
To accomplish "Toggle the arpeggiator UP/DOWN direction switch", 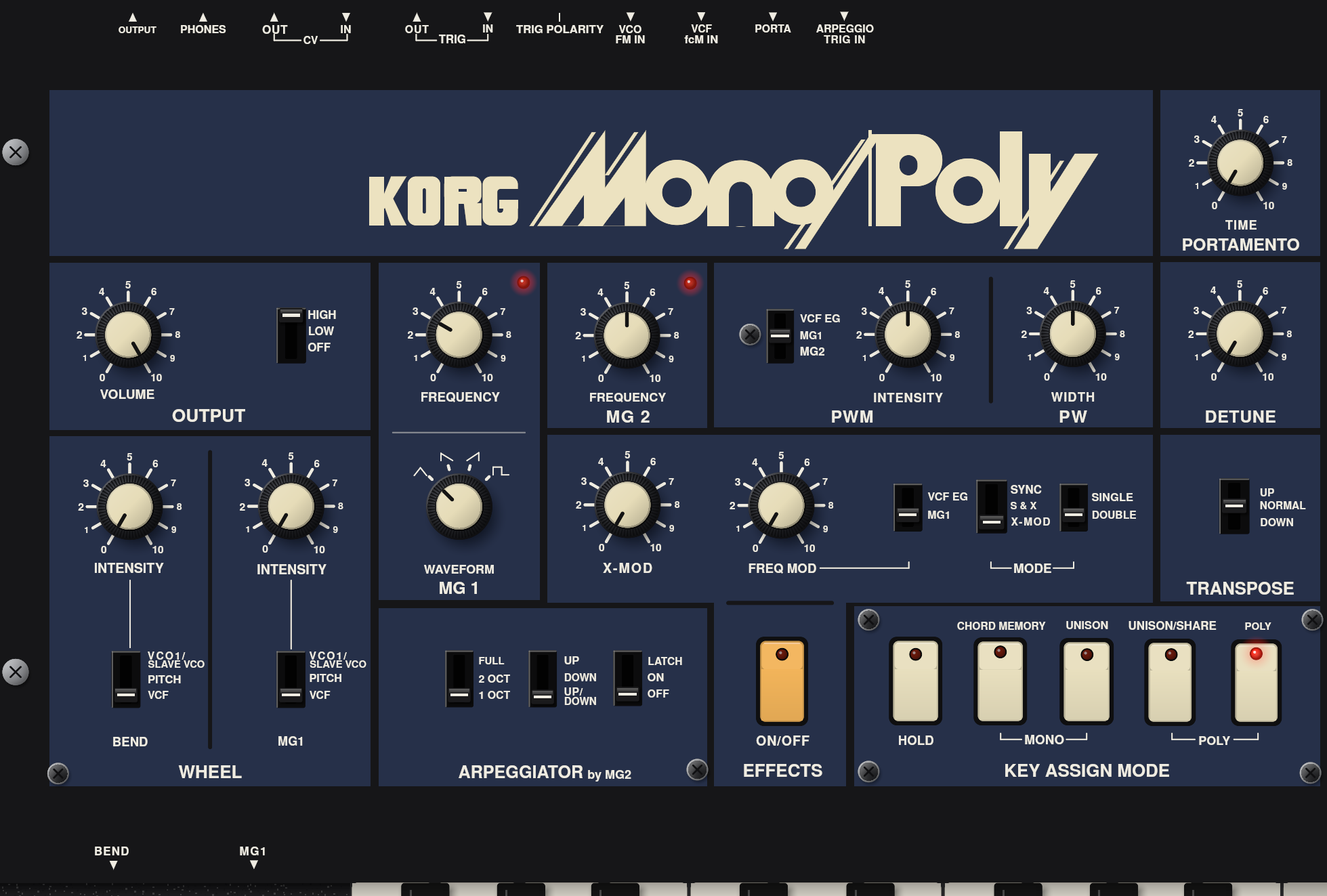I will click(543, 679).
